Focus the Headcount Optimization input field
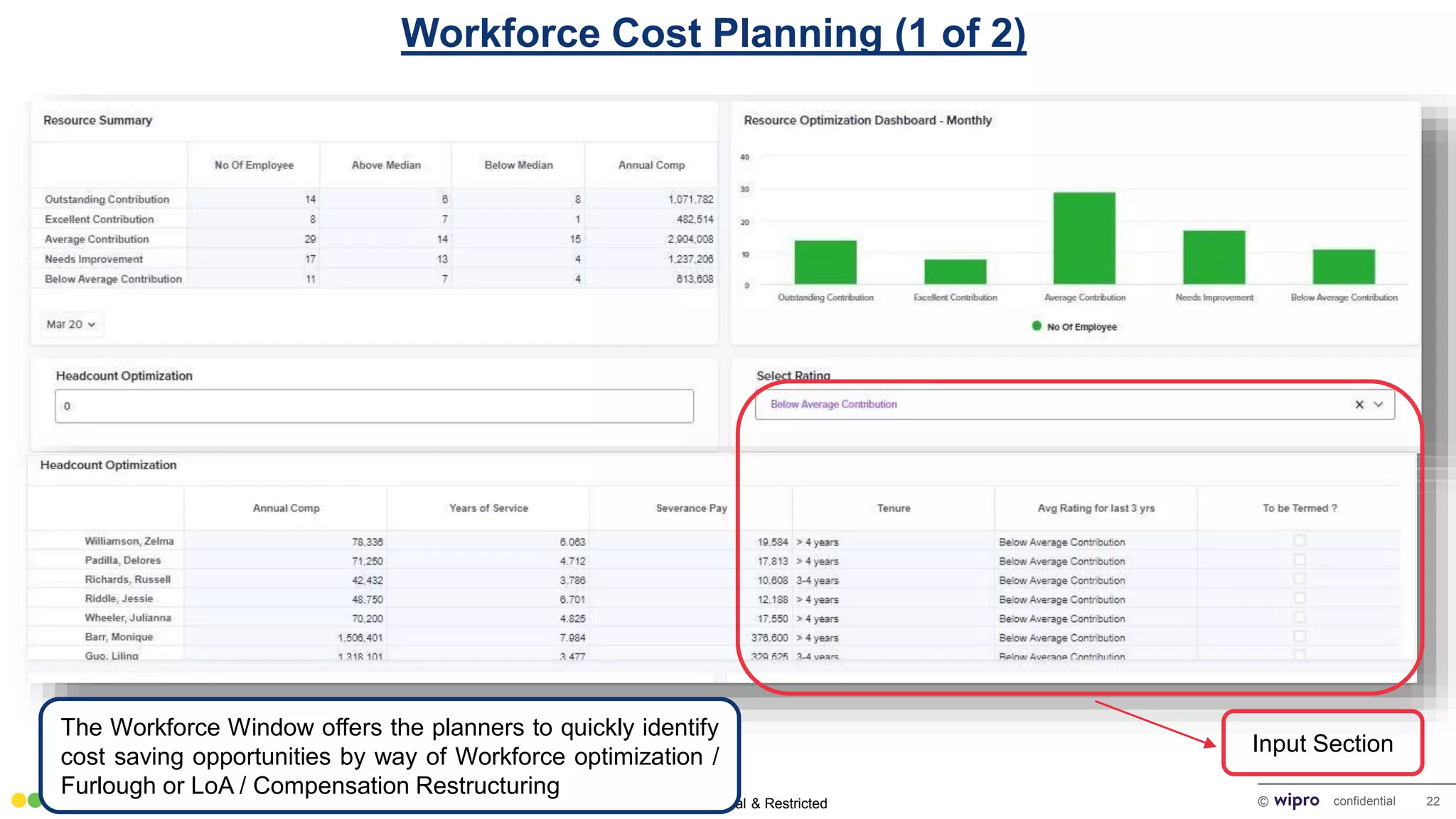1456x819 pixels. [x=374, y=406]
